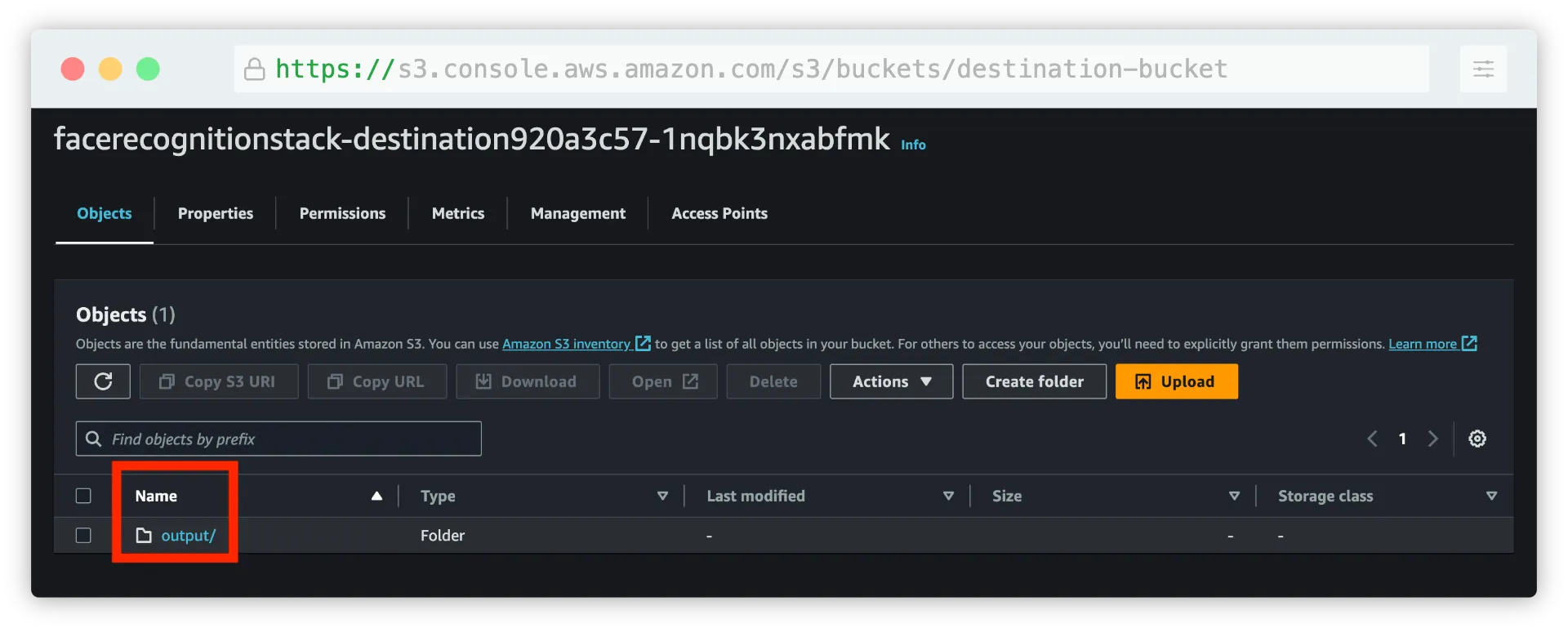
Task: Click the Last modified column header
Action: pos(755,496)
